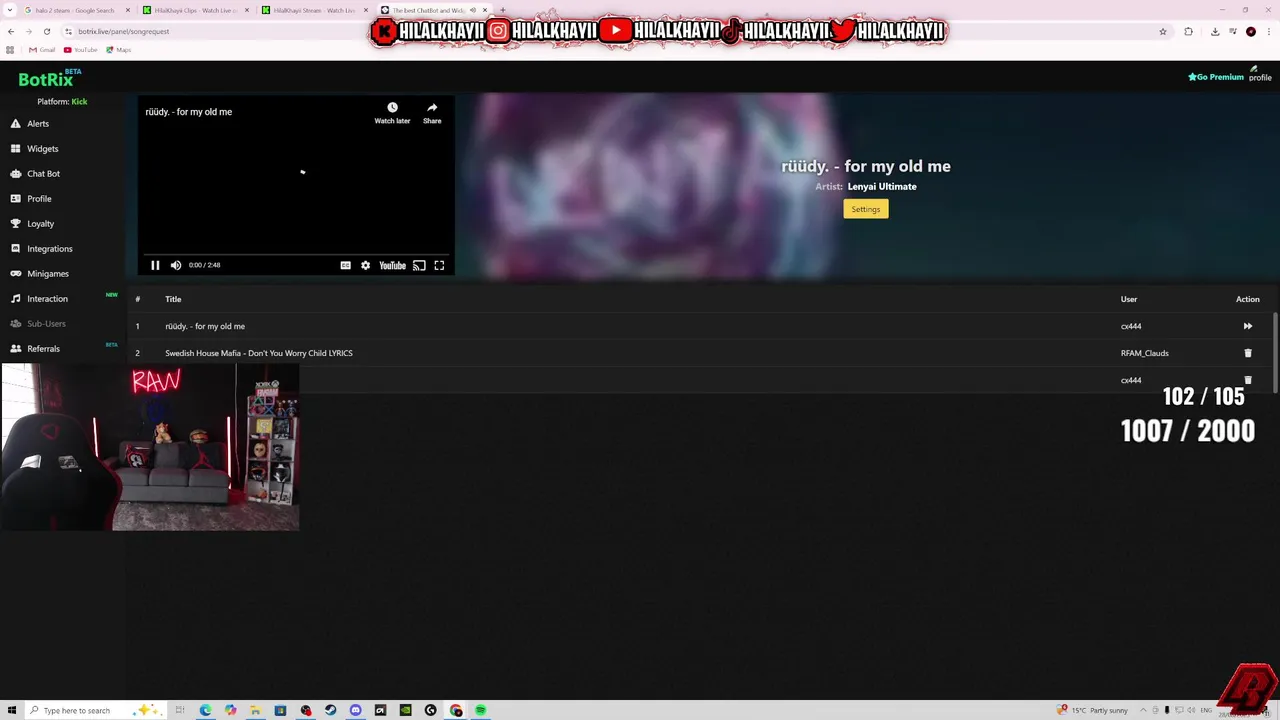
Task: Skip the current song with fast-forward icon
Action: click(x=1247, y=326)
